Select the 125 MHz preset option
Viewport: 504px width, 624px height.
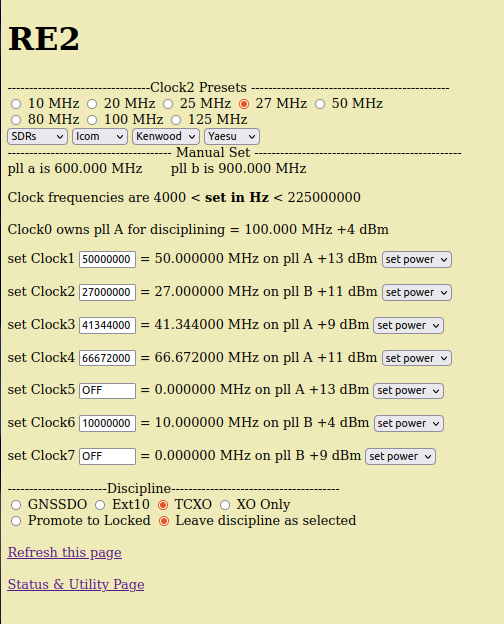coord(176,120)
